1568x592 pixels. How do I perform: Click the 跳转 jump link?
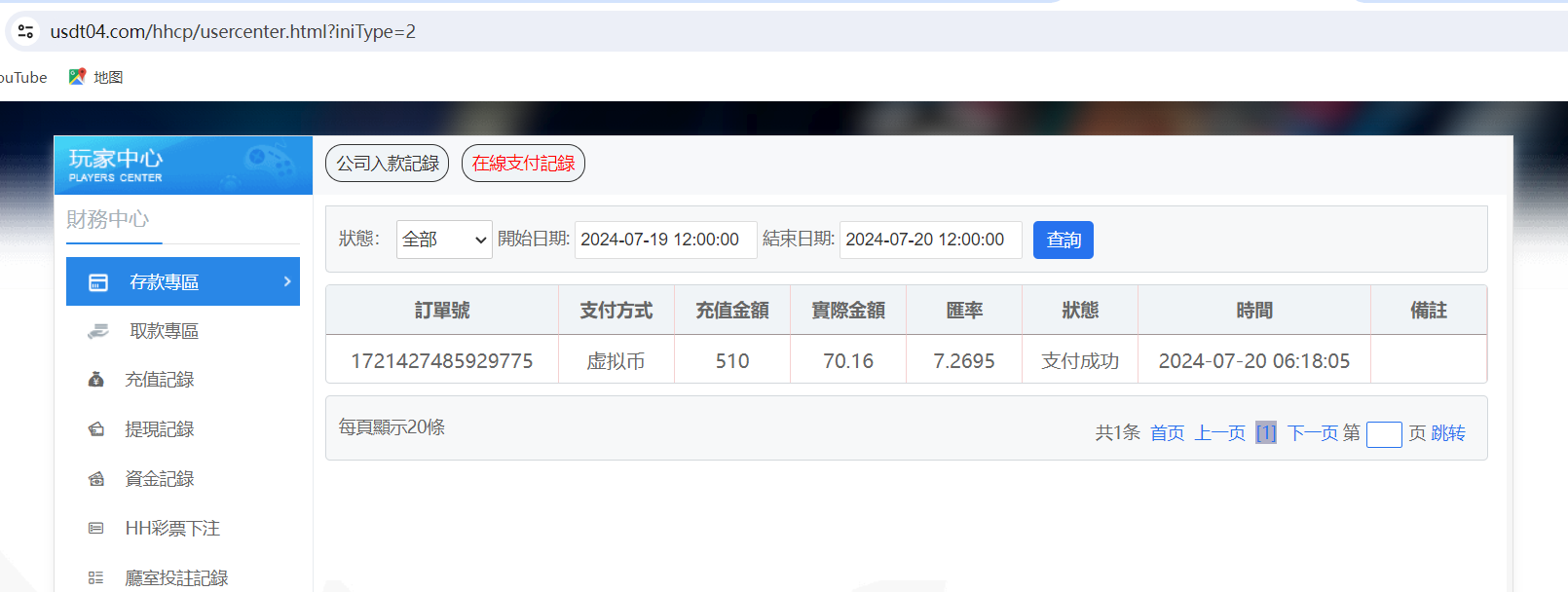click(x=1448, y=433)
